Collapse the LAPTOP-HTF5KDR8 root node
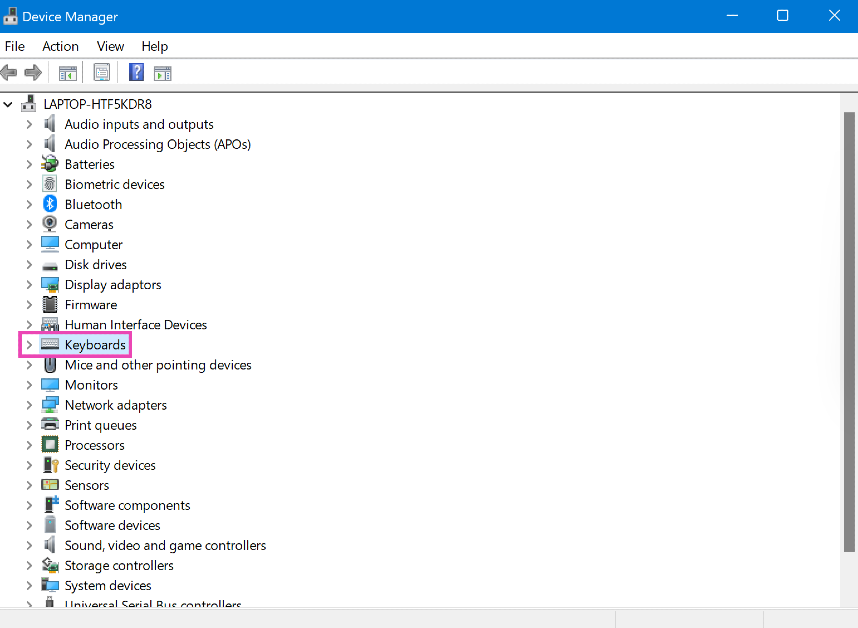 [x=9, y=104]
